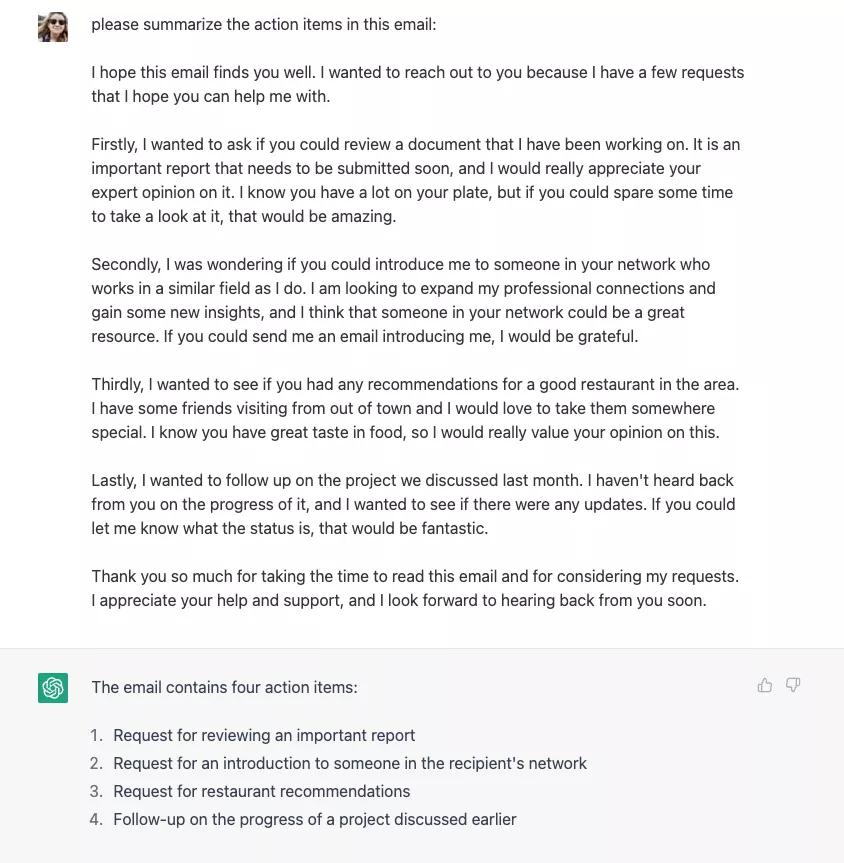Click 'Request for restaurant recommendations' list item
This screenshot has height=863, width=844.
[262, 791]
